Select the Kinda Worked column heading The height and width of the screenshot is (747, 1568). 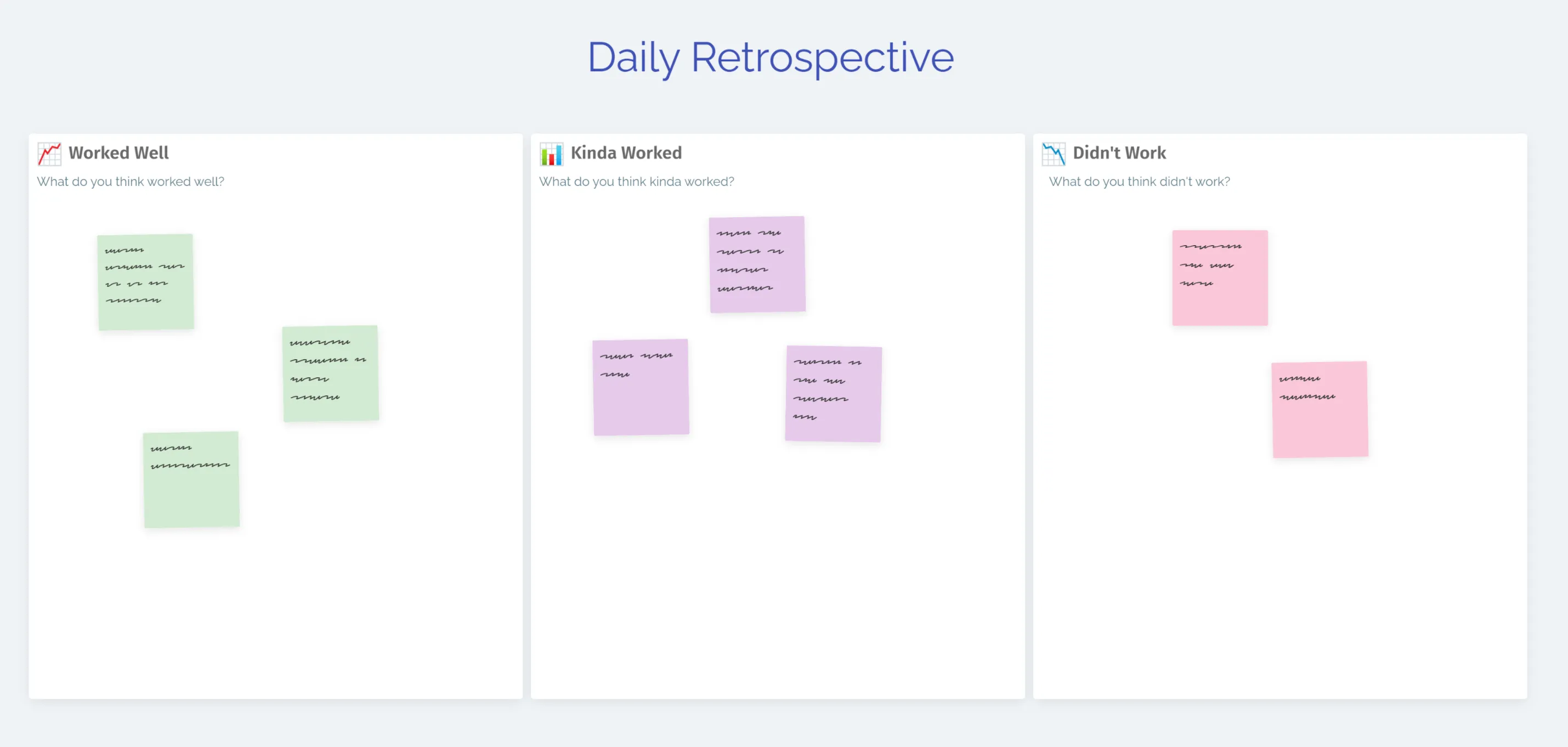(x=626, y=153)
